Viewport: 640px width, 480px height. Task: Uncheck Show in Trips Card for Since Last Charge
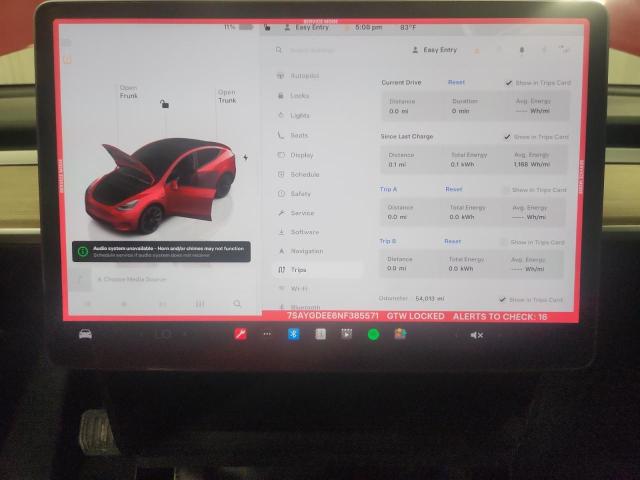point(507,137)
